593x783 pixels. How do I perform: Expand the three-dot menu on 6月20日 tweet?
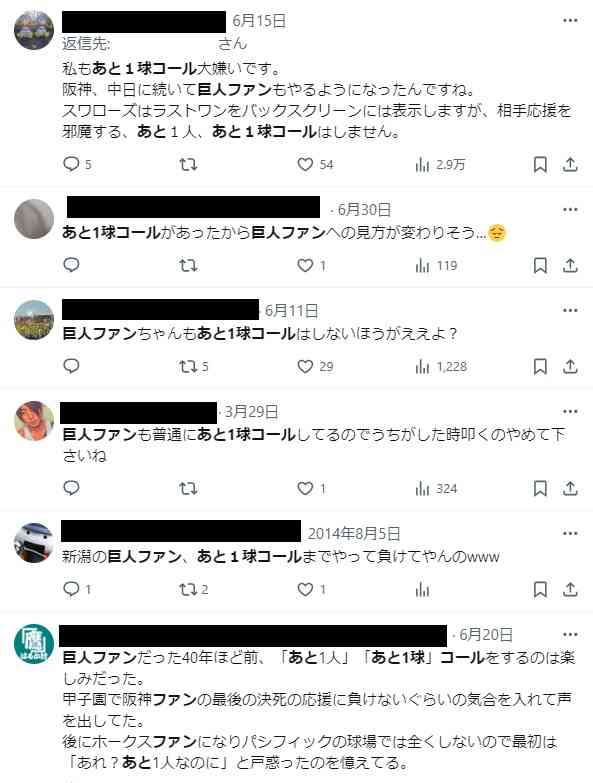570,634
